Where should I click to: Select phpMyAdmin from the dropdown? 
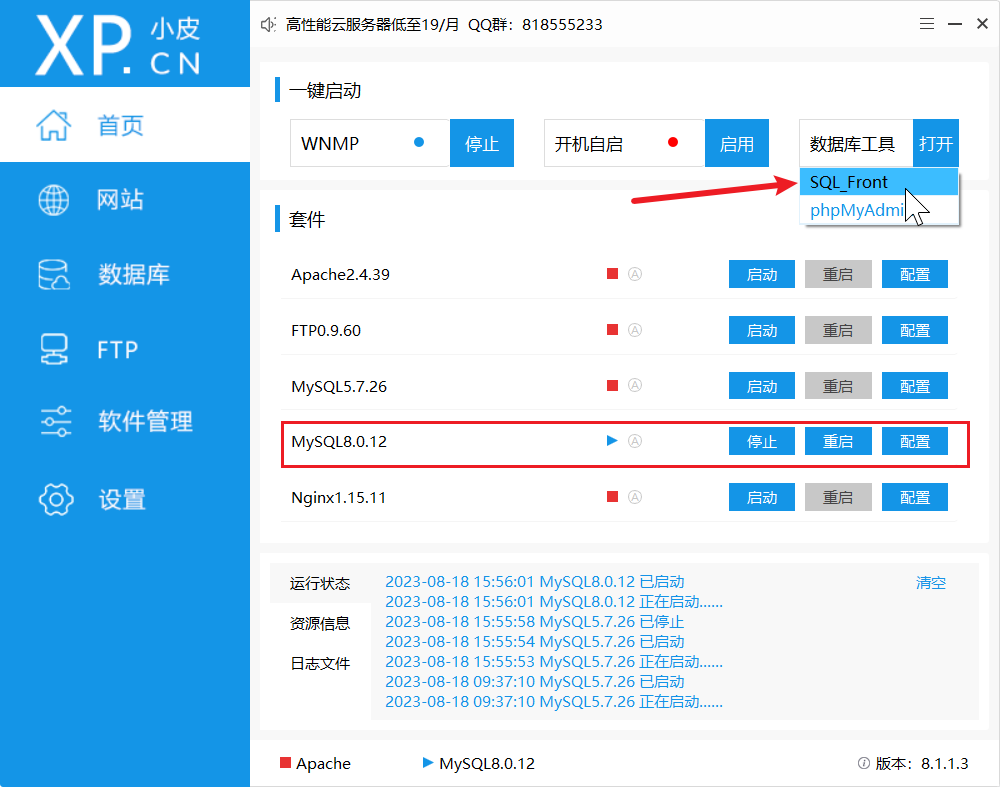(x=879, y=210)
